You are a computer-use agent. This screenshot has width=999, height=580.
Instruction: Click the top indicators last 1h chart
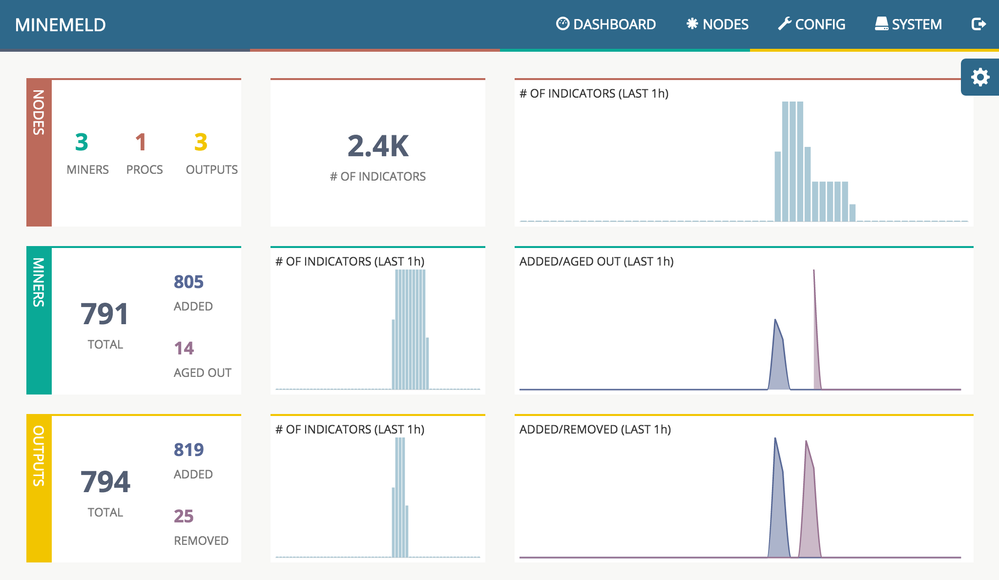point(742,160)
